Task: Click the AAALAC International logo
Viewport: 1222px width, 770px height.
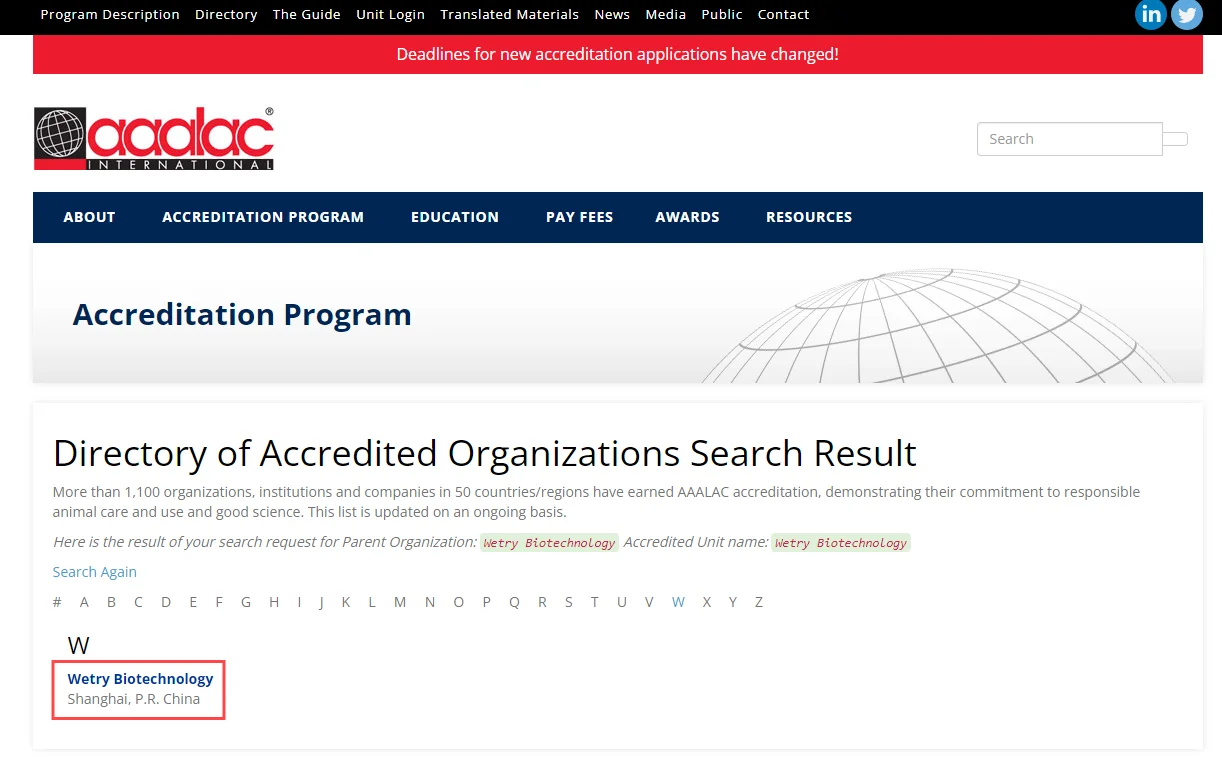Action: tap(154, 139)
